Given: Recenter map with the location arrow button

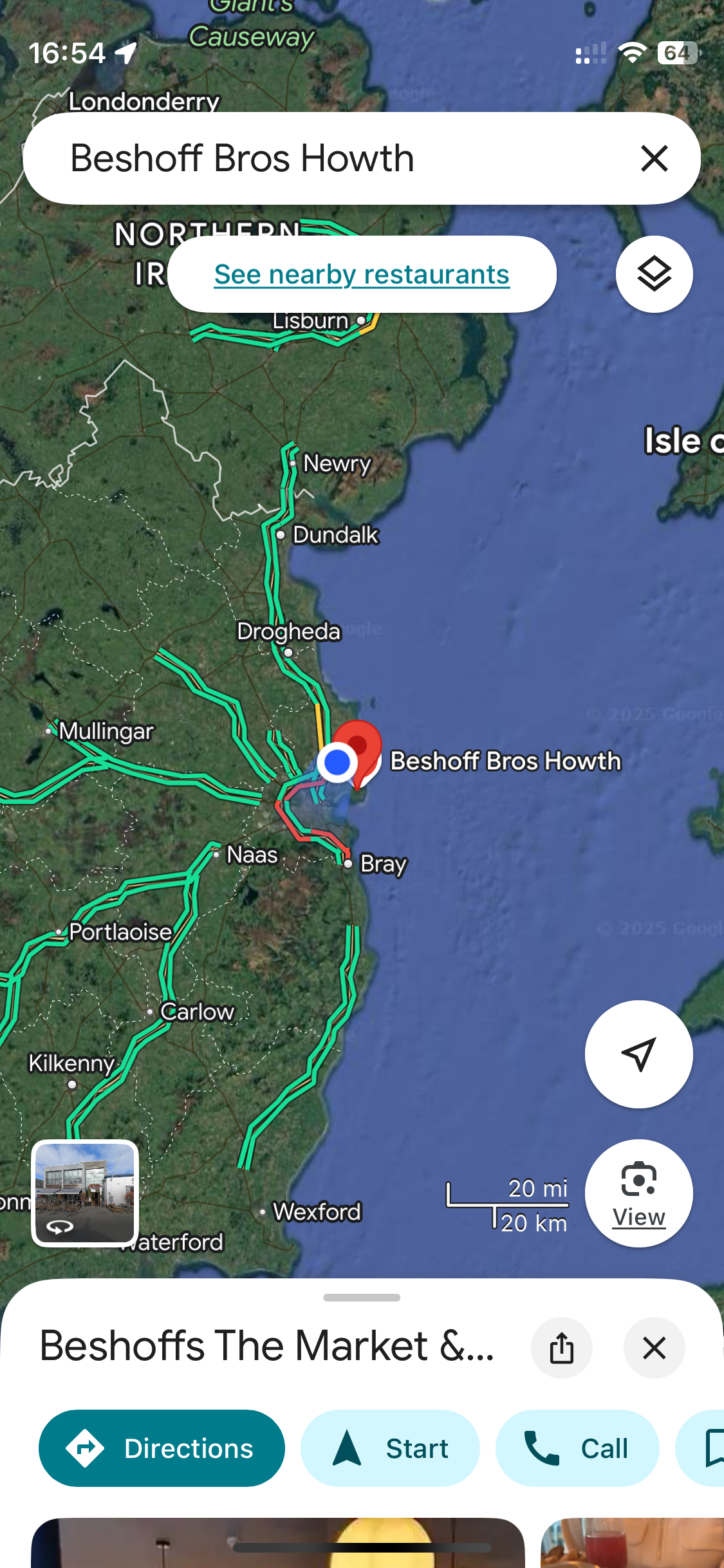Looking at the screenshot, I should pos(638,1054).
